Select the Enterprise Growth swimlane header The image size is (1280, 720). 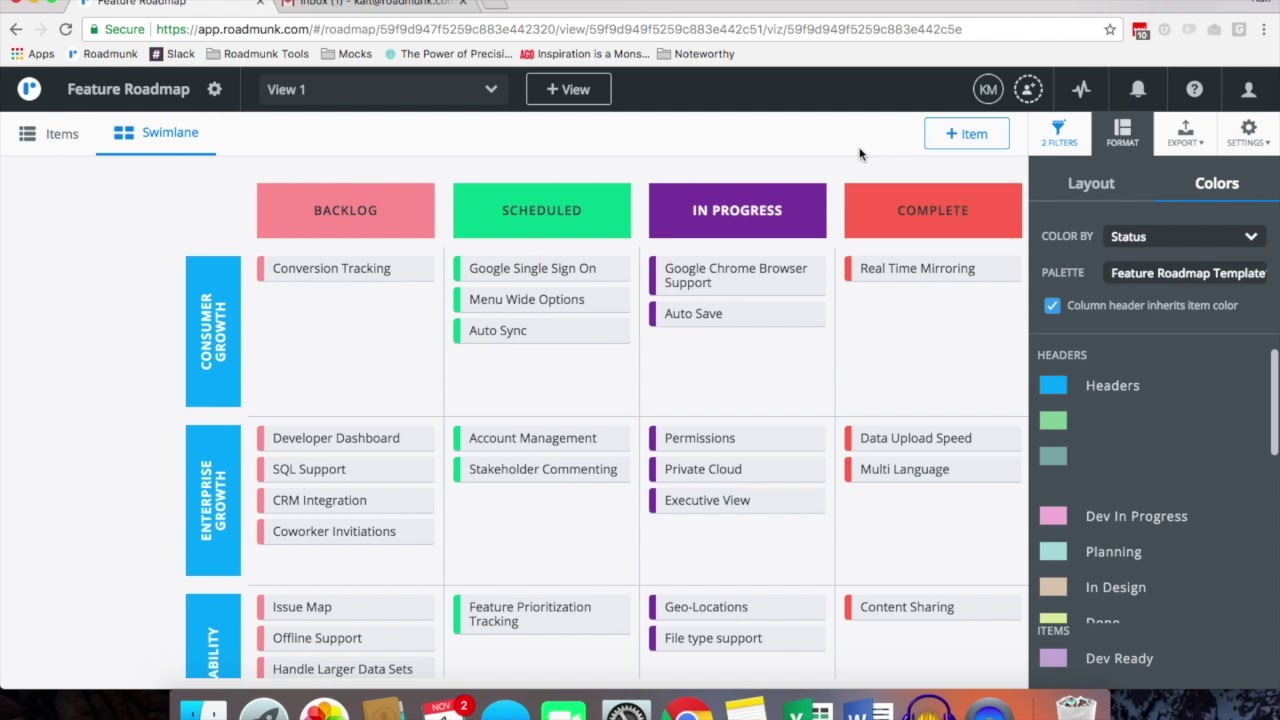tap(213, 500)
